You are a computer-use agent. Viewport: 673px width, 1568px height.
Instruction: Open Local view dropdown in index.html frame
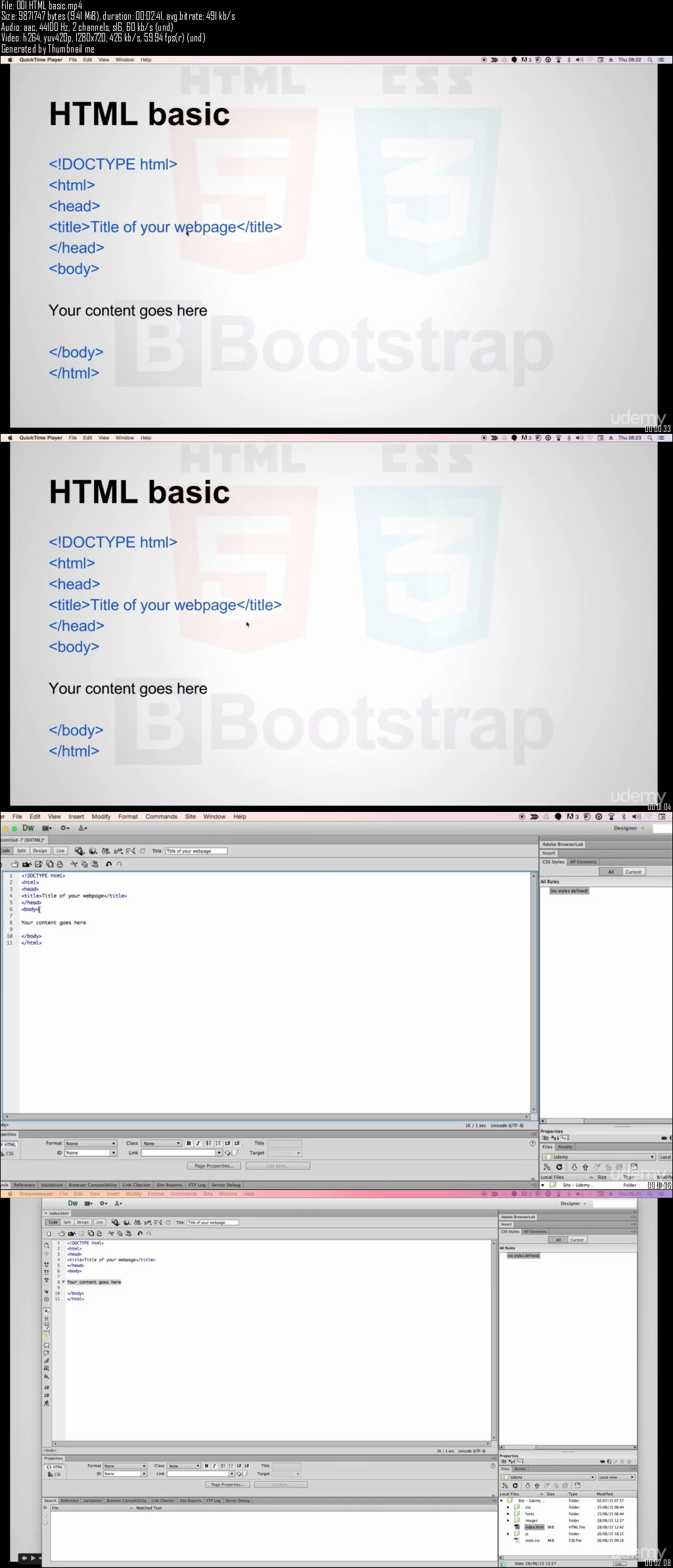tap(616, 1477)
